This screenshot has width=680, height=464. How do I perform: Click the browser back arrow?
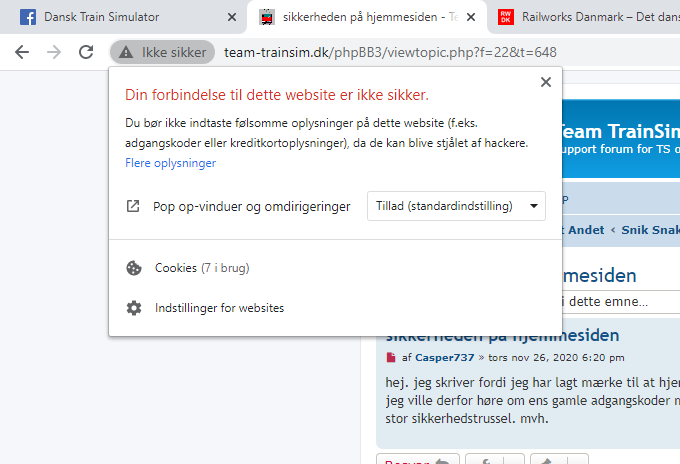click(x=22, y=52)
